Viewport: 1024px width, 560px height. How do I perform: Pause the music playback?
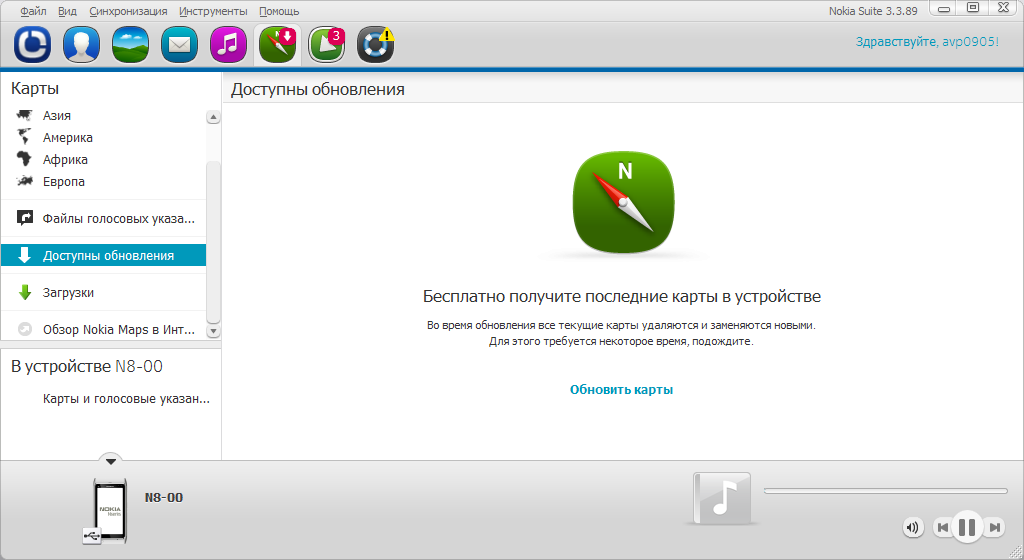tap(967, 527)
